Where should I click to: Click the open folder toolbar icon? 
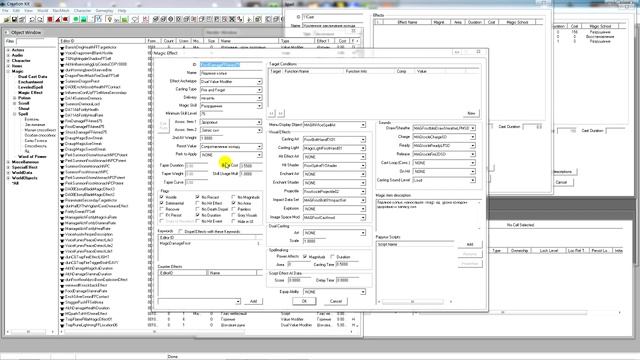coord(7,19)
